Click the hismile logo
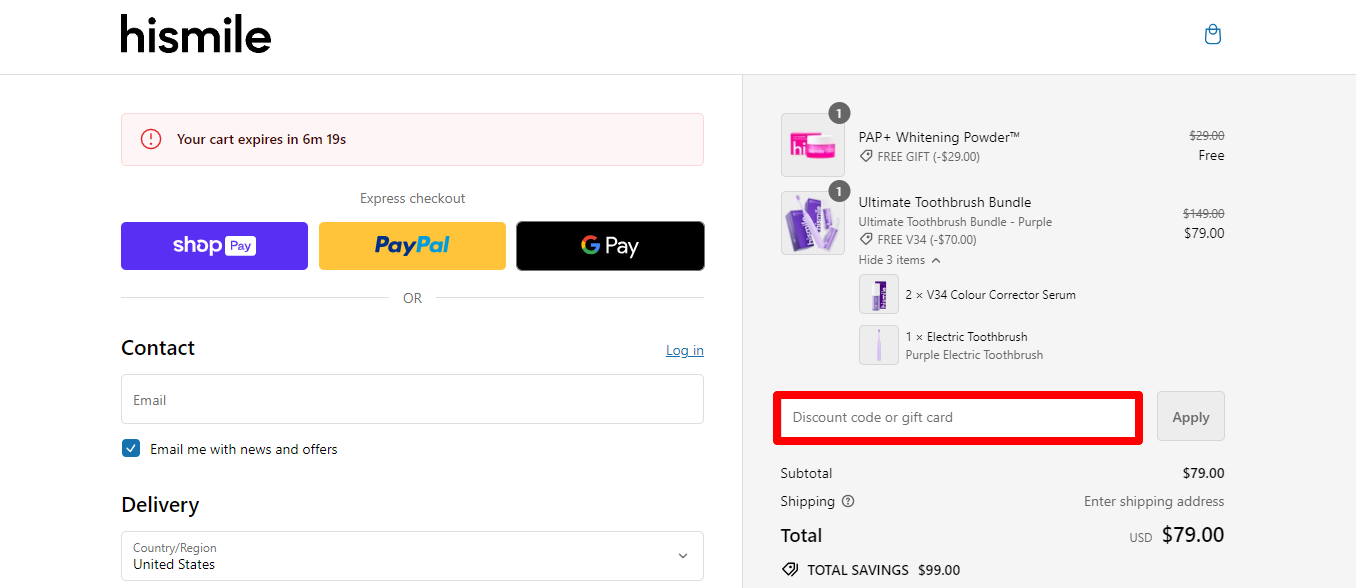Screen dimensions: 1356x588 coord(195,34)
